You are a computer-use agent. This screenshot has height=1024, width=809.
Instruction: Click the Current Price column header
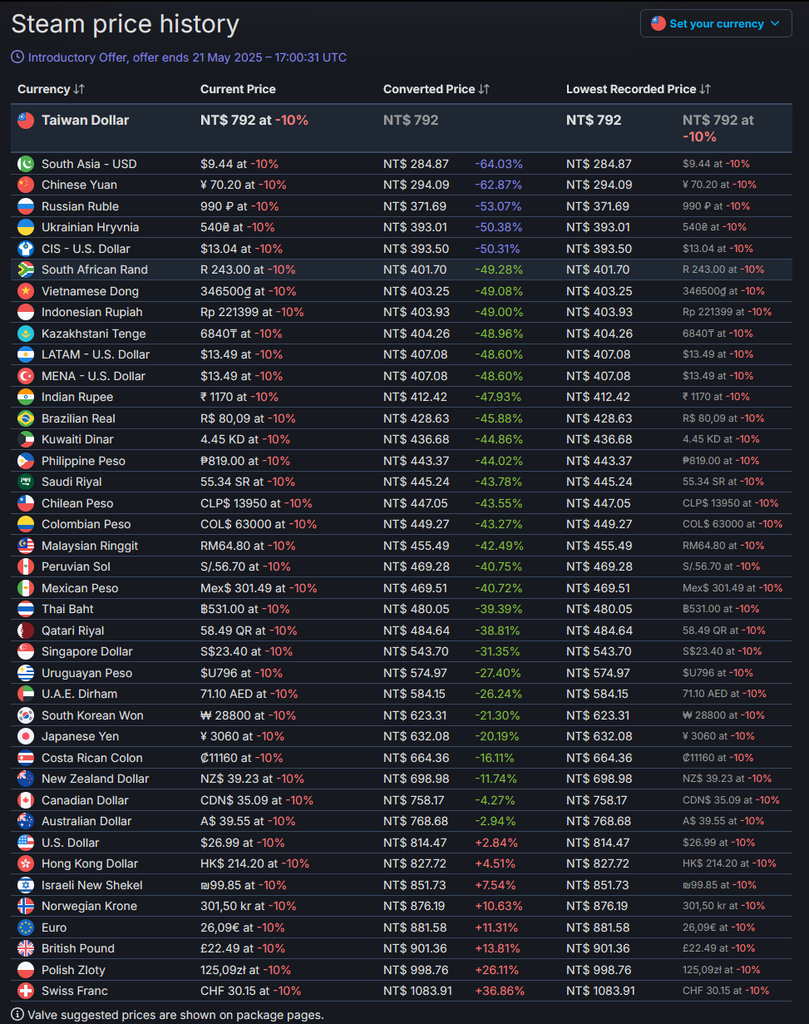[238, 89]
